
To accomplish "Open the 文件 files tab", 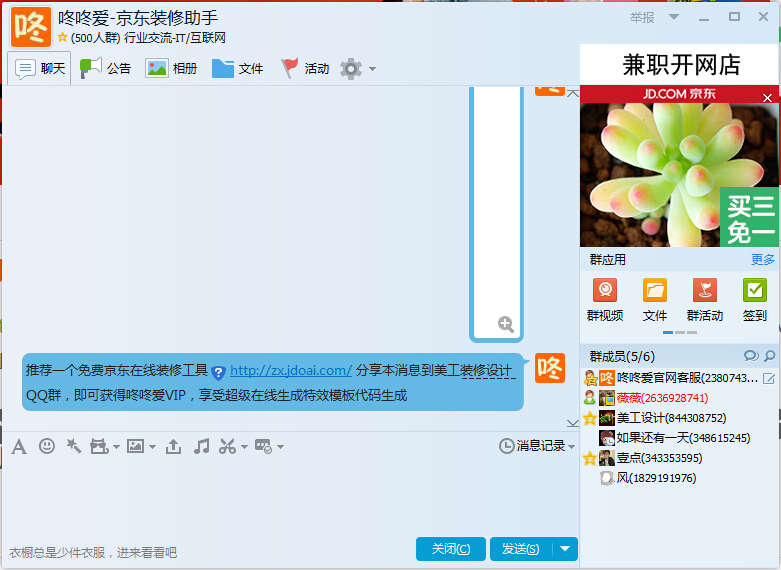I will point(237,68).
